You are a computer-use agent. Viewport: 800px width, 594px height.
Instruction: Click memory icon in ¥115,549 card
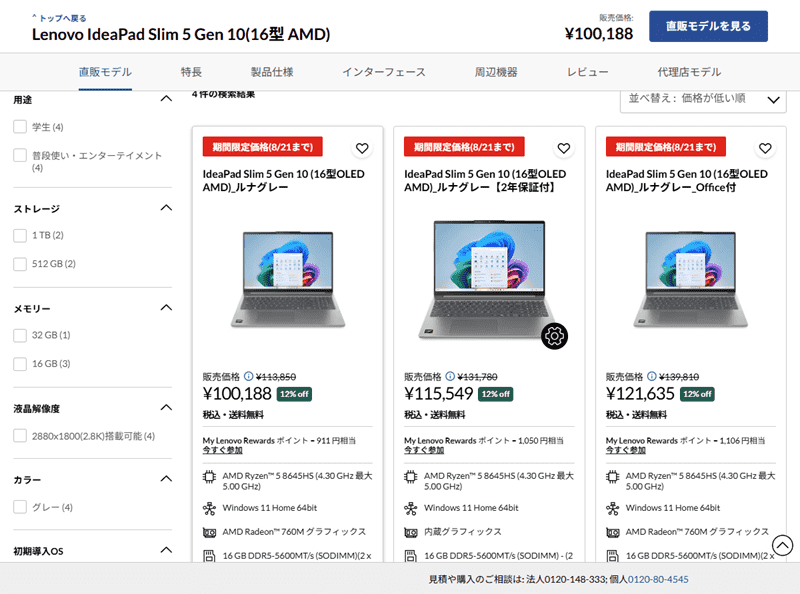[411, 556]
